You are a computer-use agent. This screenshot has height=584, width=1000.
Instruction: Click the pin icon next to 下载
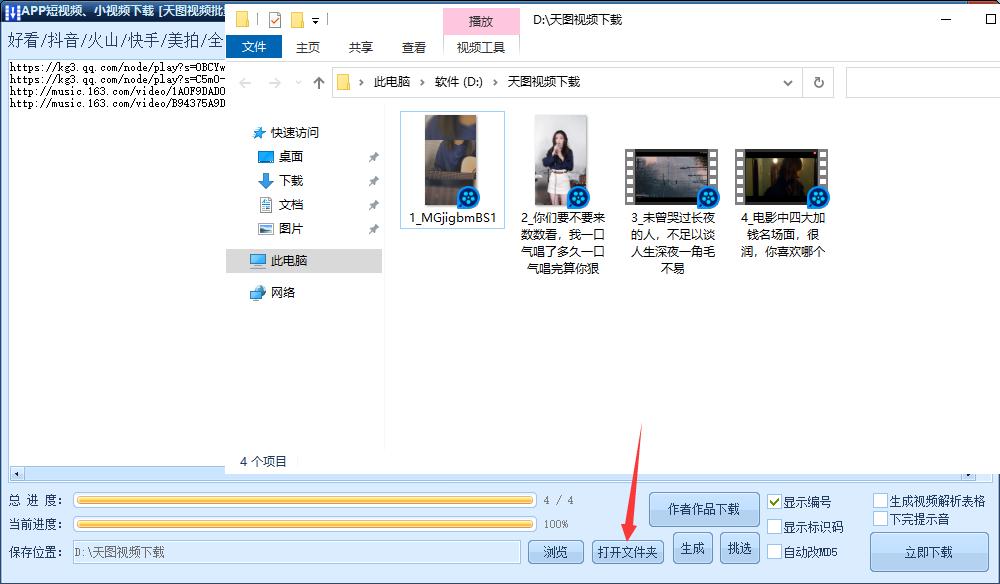click(373, 181)
